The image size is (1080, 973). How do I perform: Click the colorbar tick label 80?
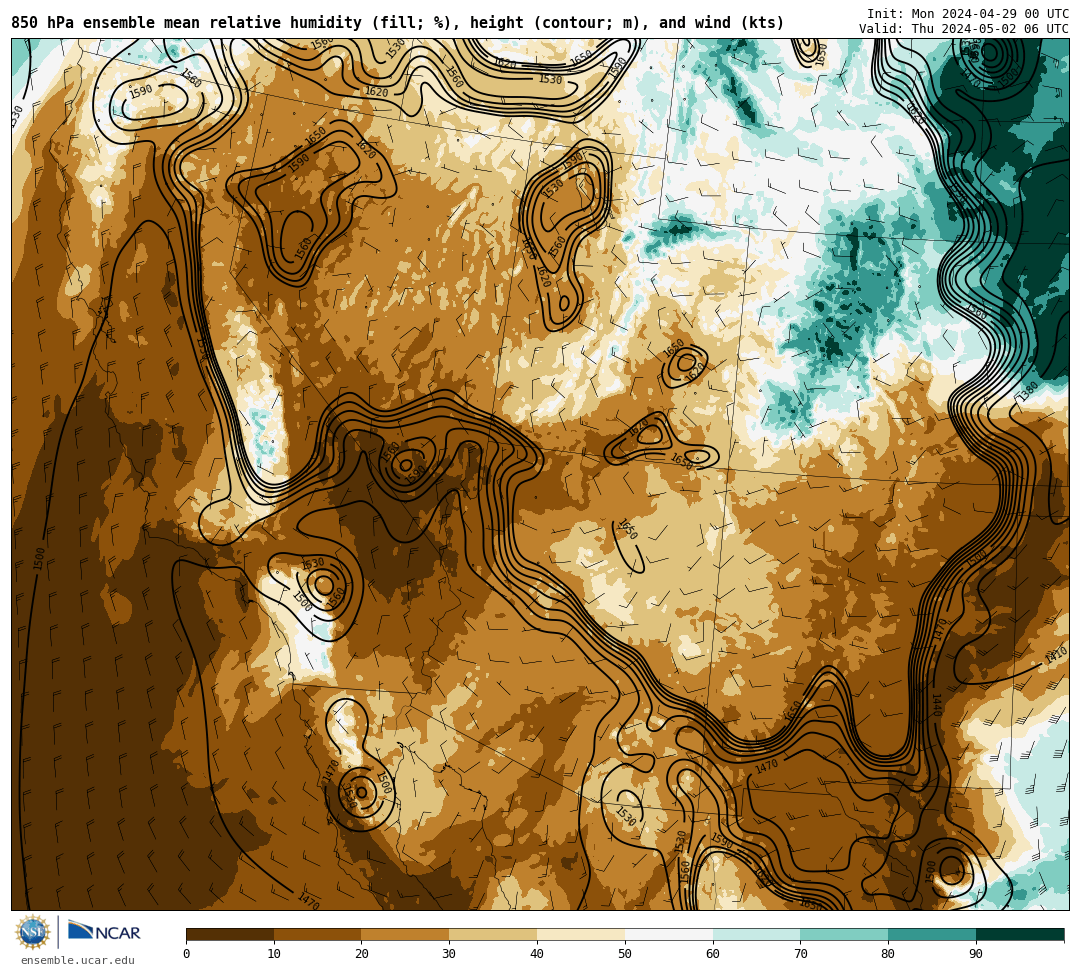pyautogui.click(x=889, y=954)
